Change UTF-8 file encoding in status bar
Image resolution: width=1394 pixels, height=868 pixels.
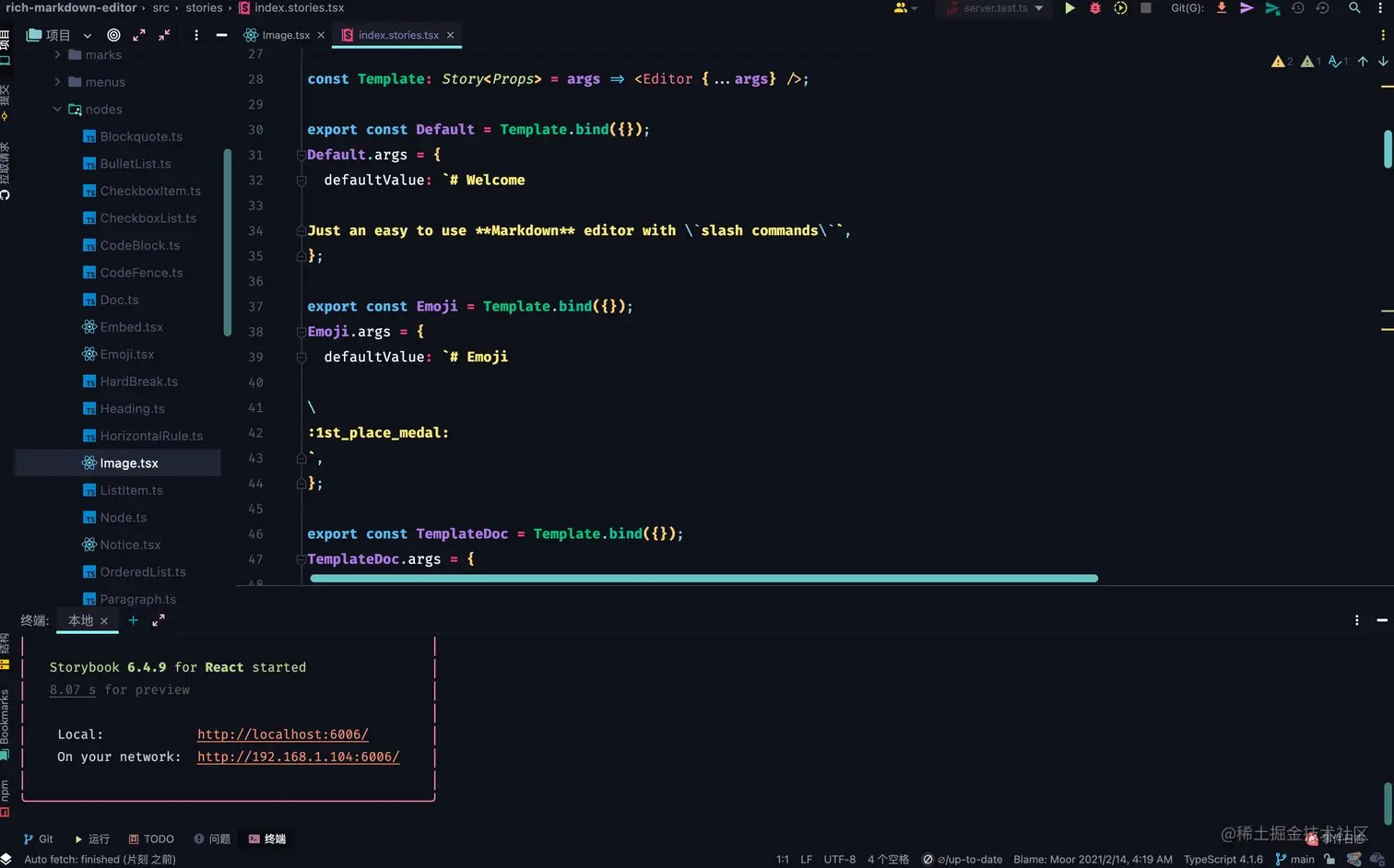840,860
